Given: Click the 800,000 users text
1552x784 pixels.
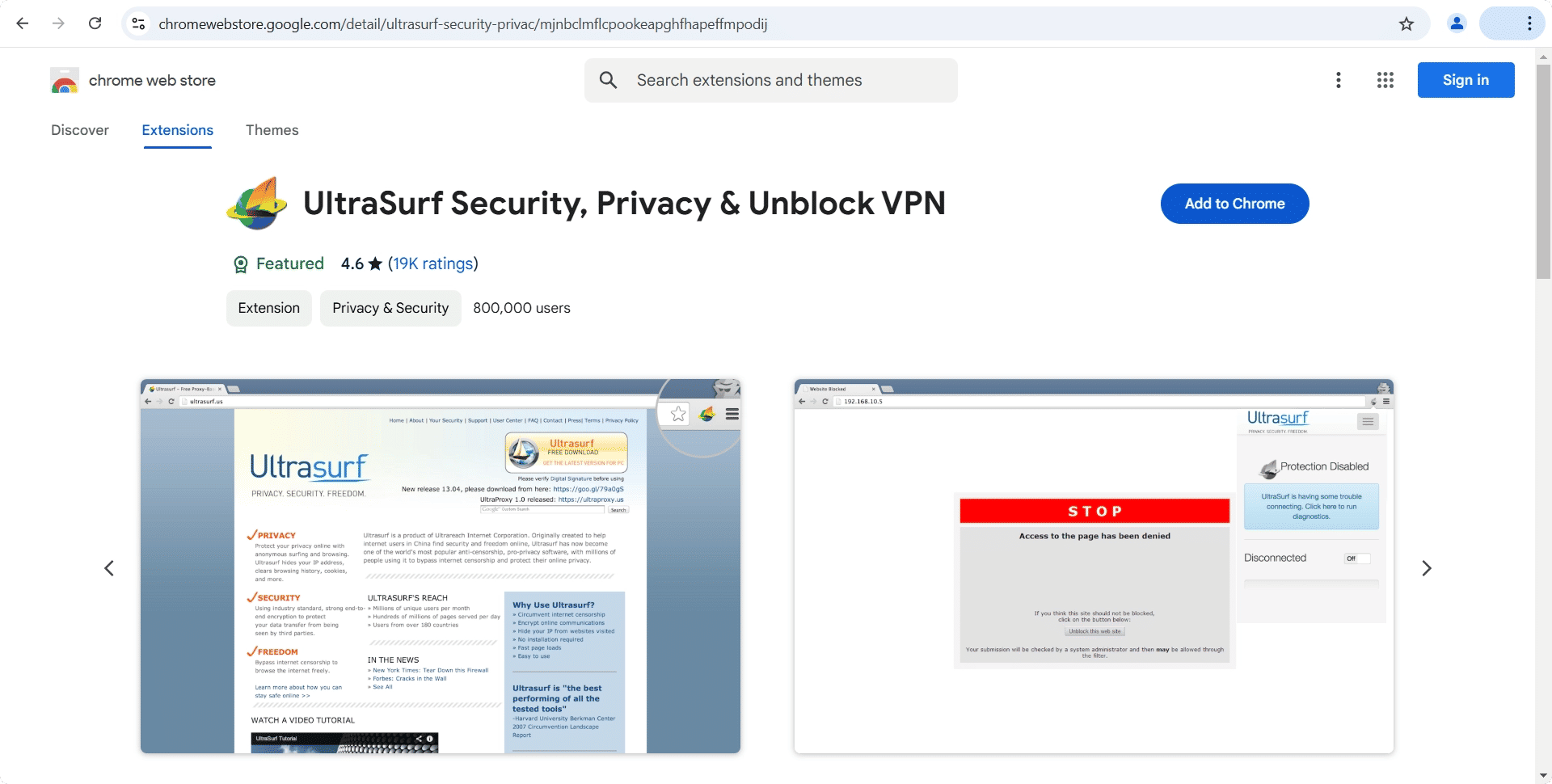Looking at the screenshot, I should 522,308.
